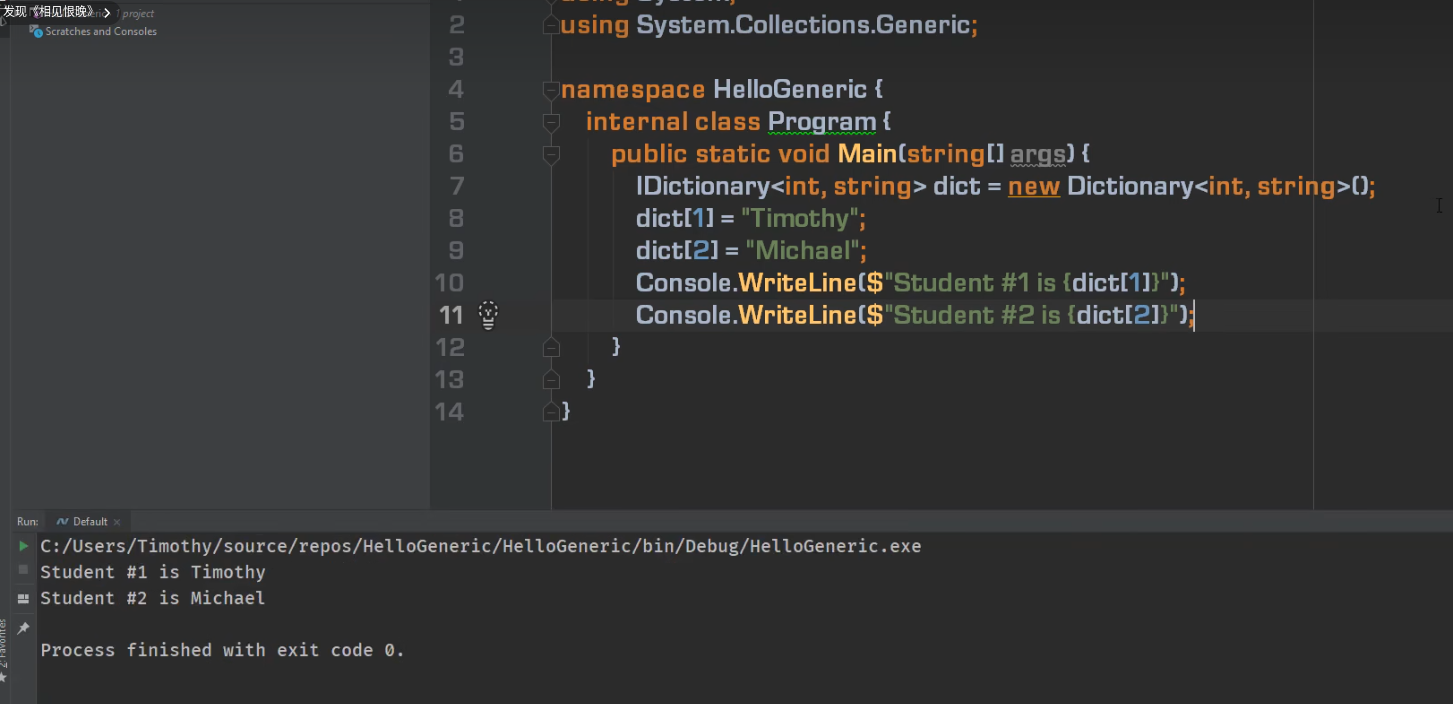Collapse the Main method fold at line 6

pos(550,154)
